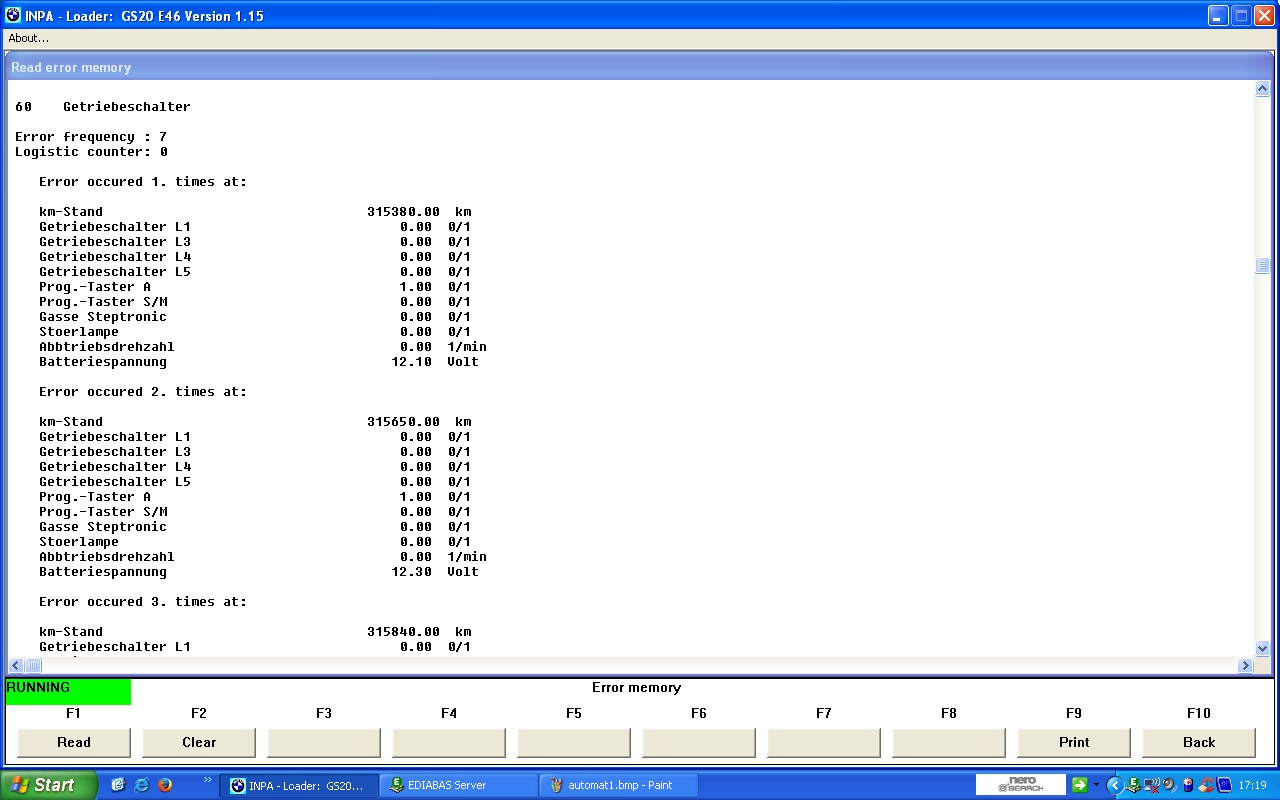Open the volume speaker tray icon

click(1169, 785)
